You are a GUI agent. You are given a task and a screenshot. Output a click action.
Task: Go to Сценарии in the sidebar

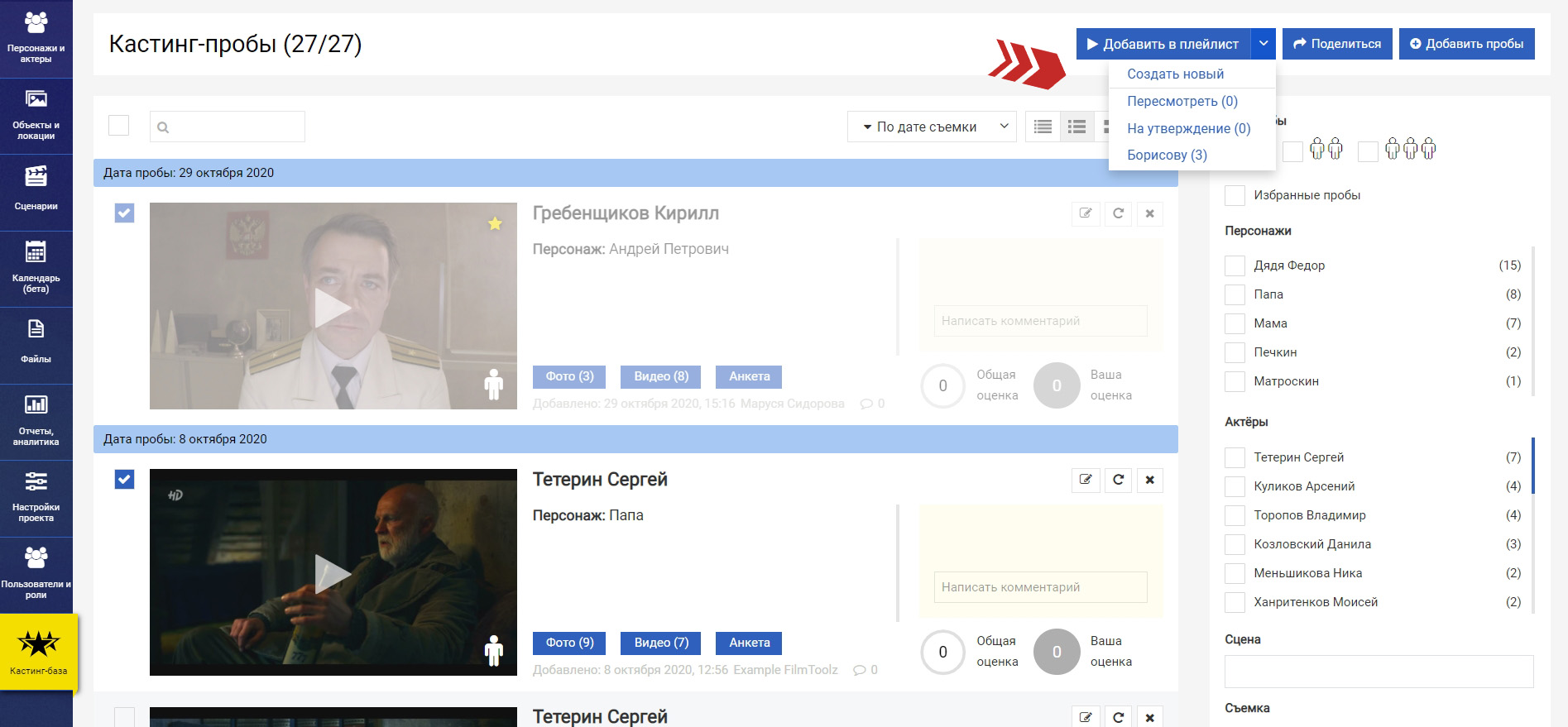36,192
